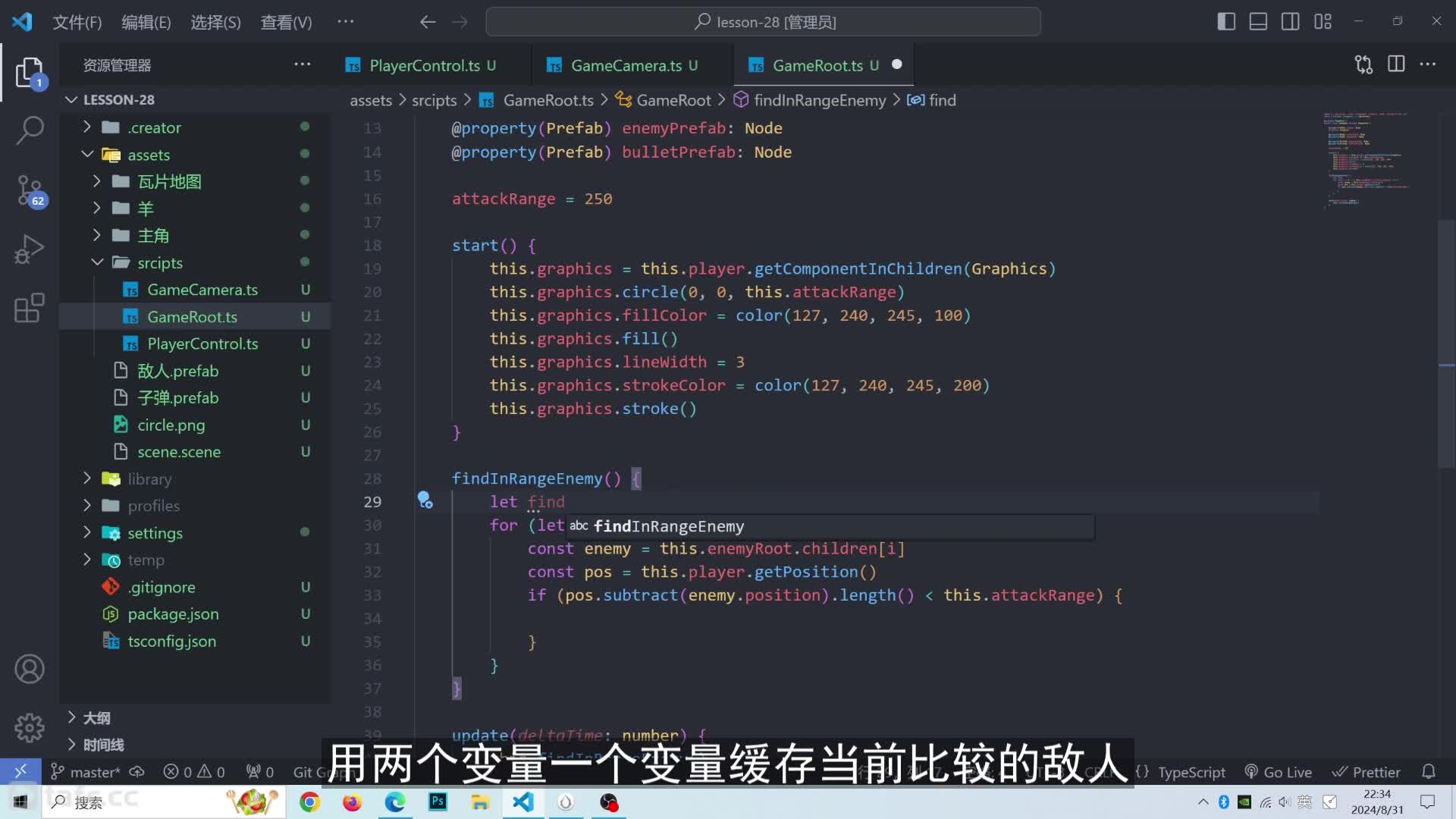Switch to the GameCamera.ts tab
This screenshot has width=1456, height=819.
pos(632,65)
